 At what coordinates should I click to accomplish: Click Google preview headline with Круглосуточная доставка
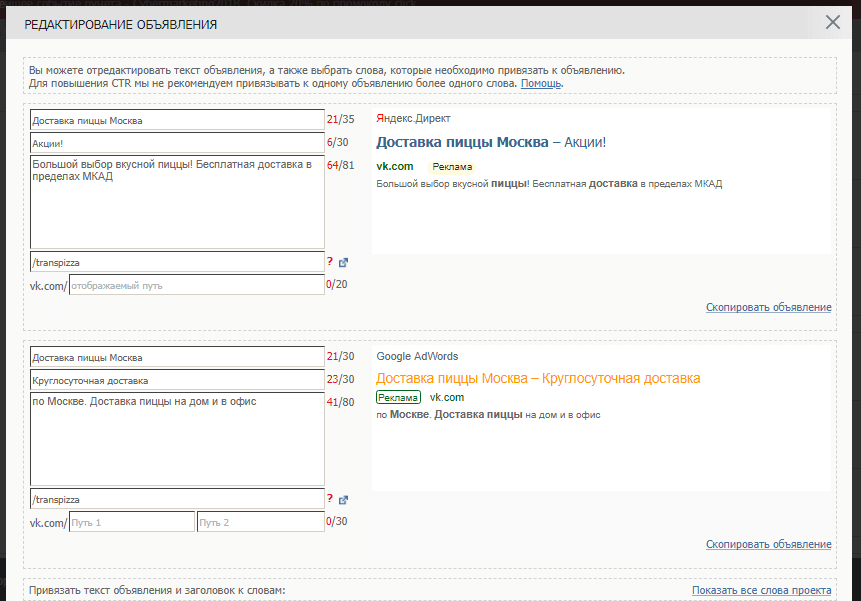pos(537,379)
